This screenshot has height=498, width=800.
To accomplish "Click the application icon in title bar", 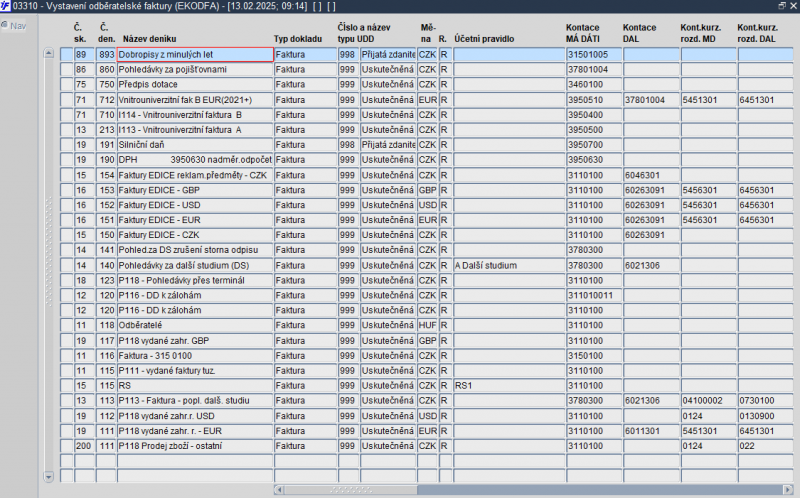I will point(5,6).
